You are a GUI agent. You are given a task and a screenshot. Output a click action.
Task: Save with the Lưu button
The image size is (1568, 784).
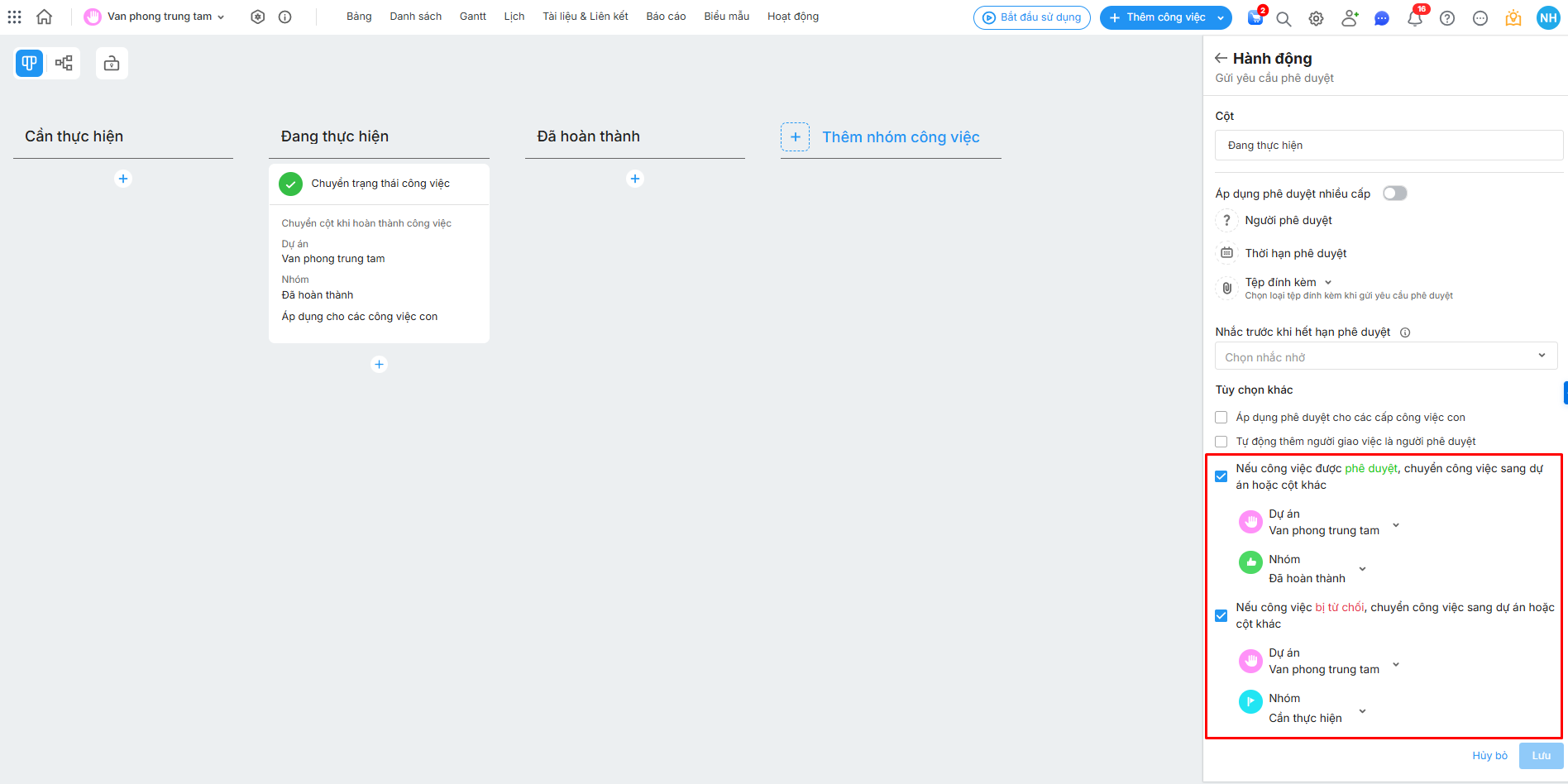pos(1542,756)
